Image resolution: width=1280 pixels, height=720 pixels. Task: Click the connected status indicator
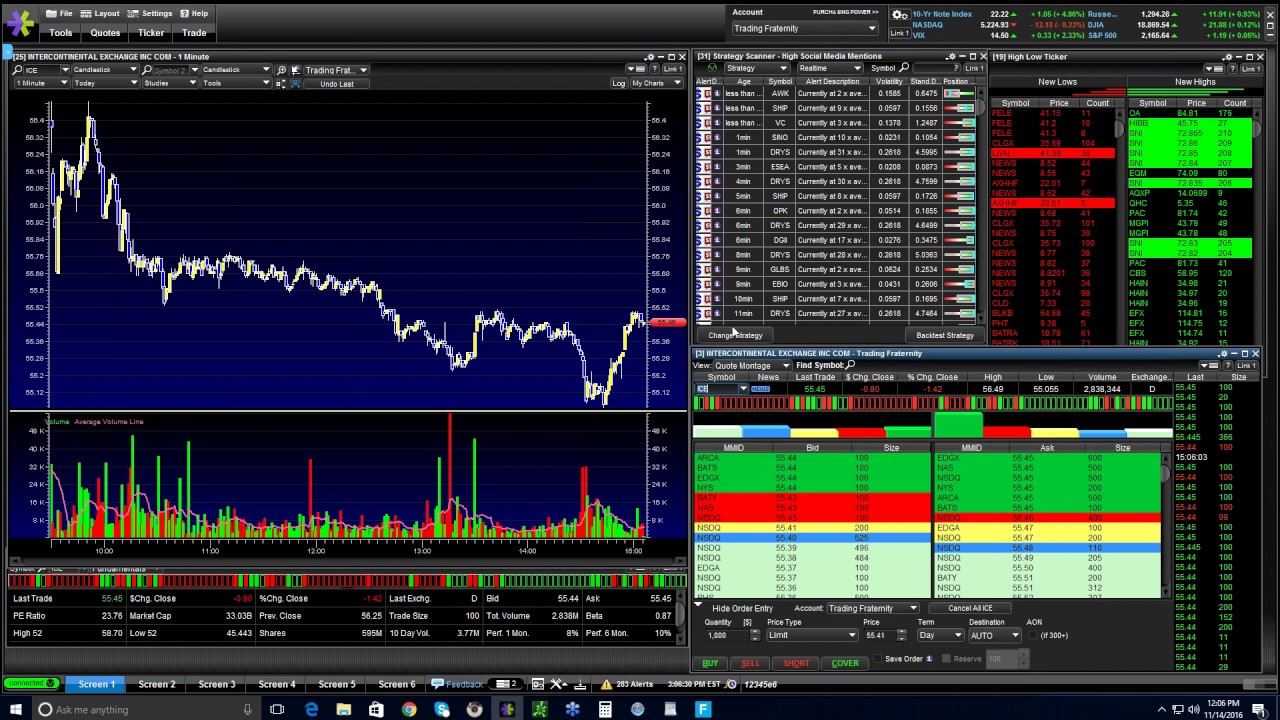31,684
